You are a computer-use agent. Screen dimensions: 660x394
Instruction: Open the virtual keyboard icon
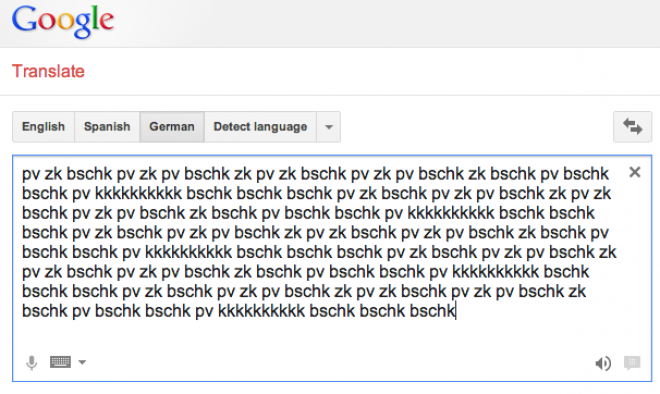point(60,362)
